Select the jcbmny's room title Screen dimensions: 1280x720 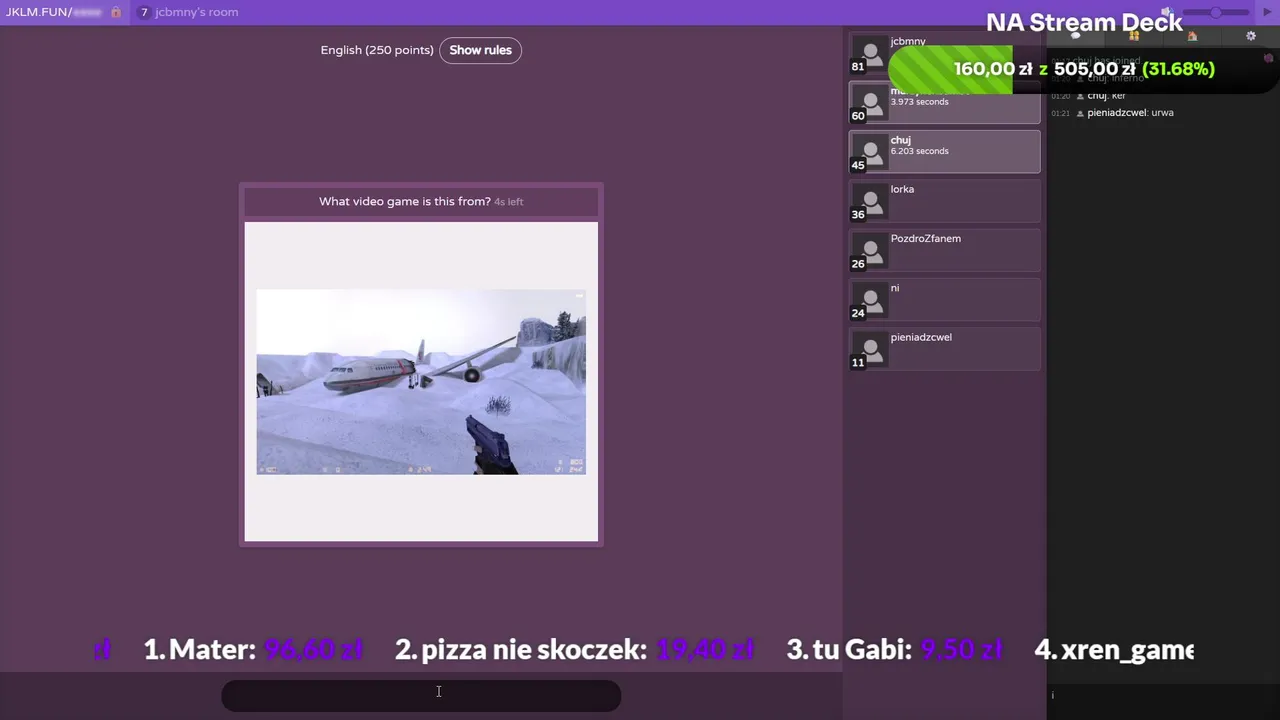pos(197,12)
